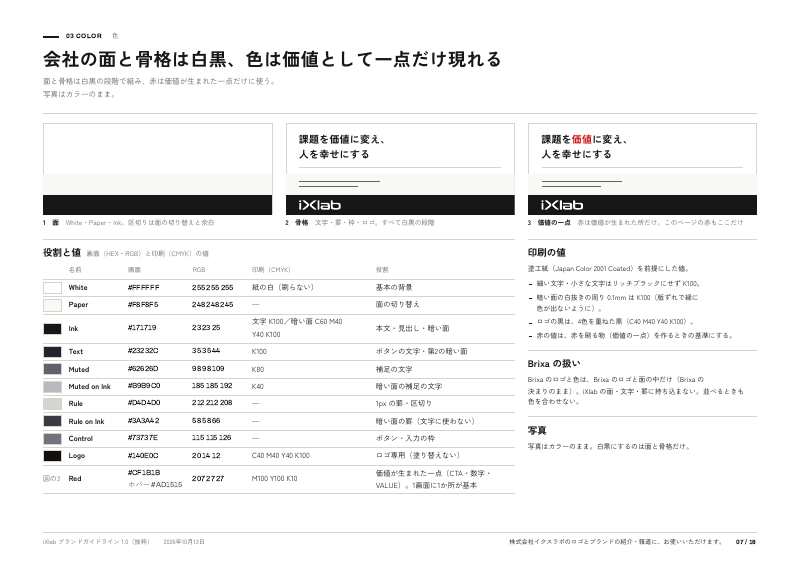This screenshot has width=800, height=566.
Task: Click the 印刷（CMYK） column header
Action: pyautogui.click(x=271, y=270)
